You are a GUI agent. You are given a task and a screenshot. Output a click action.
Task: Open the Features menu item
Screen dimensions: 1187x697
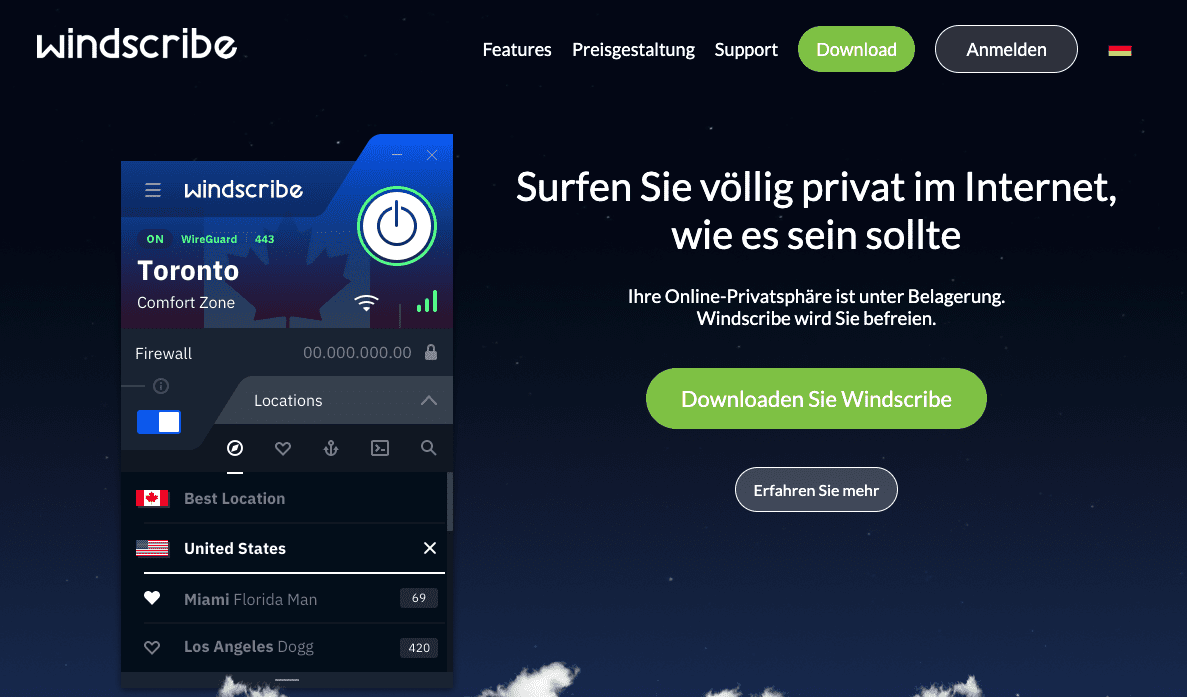(x=517, y=50)
